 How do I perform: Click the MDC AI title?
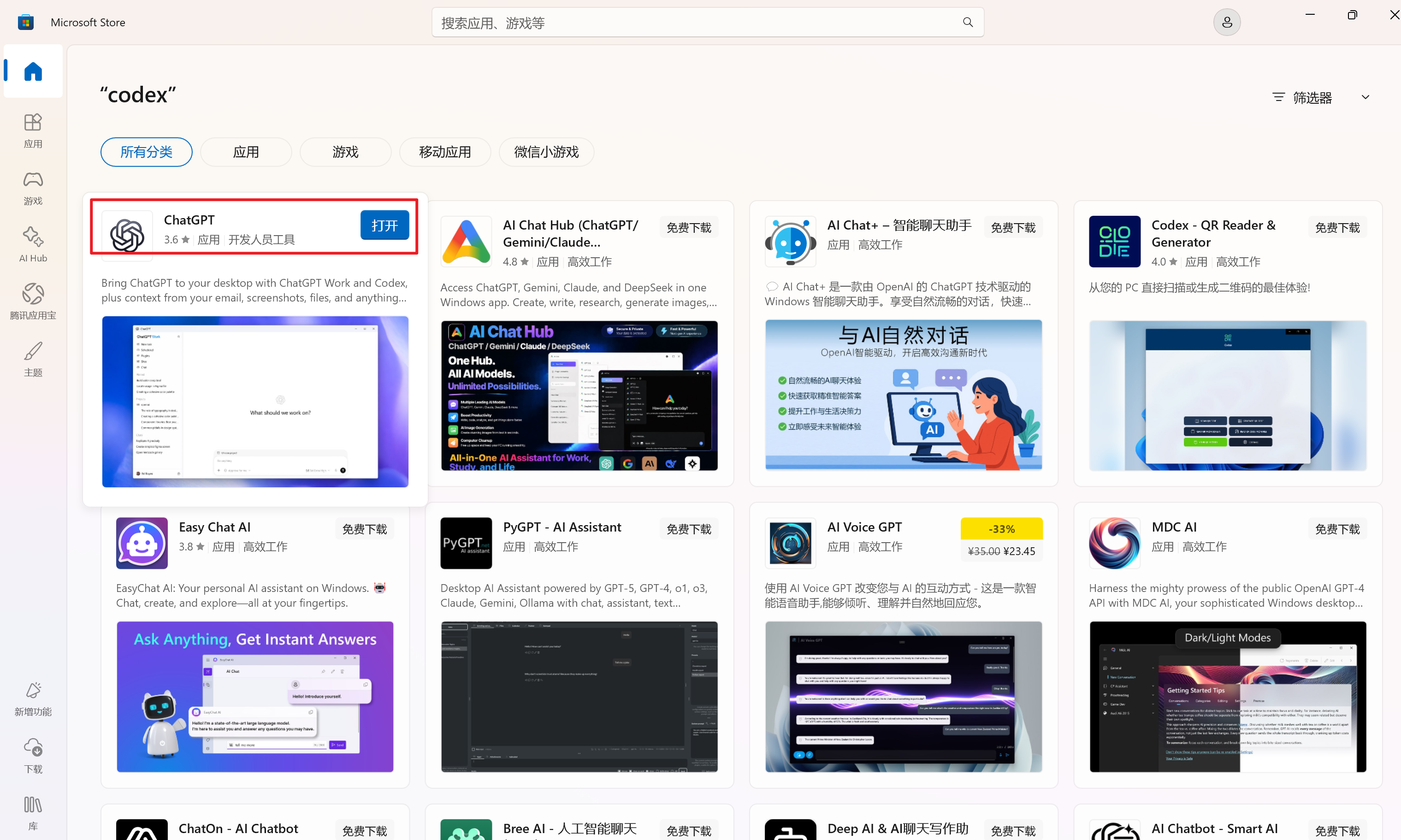(x=1174, y=527)
